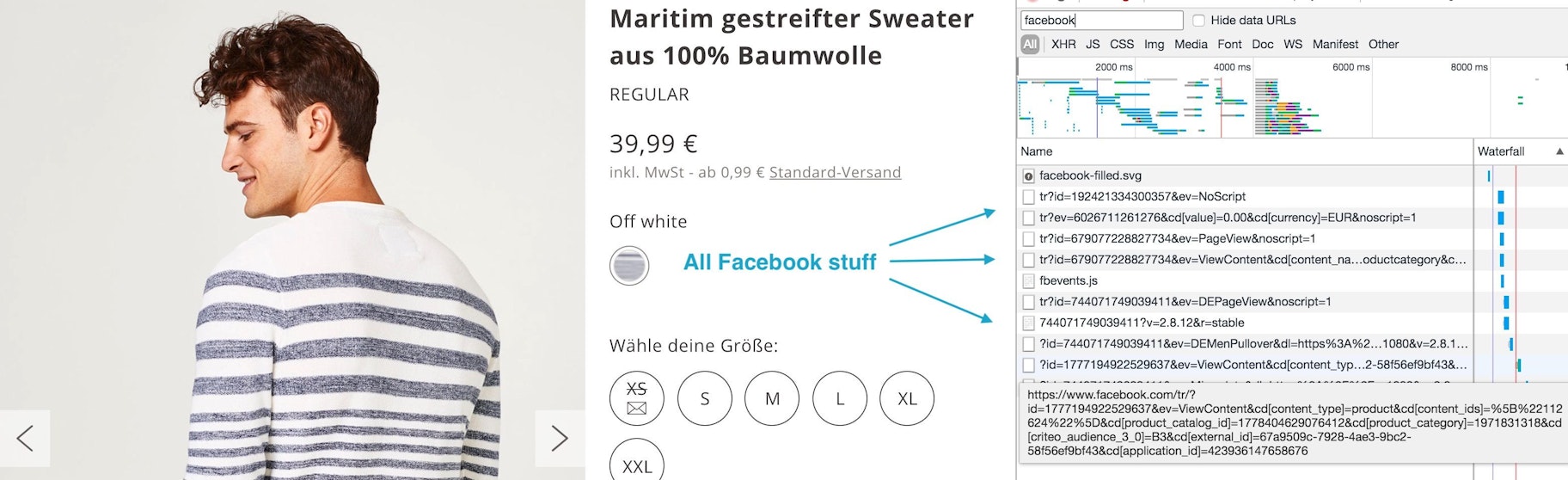Enable the Hide data URLs checkbox
Viewport: 1568px width, 480px height.
click(x=1198, y=21)
